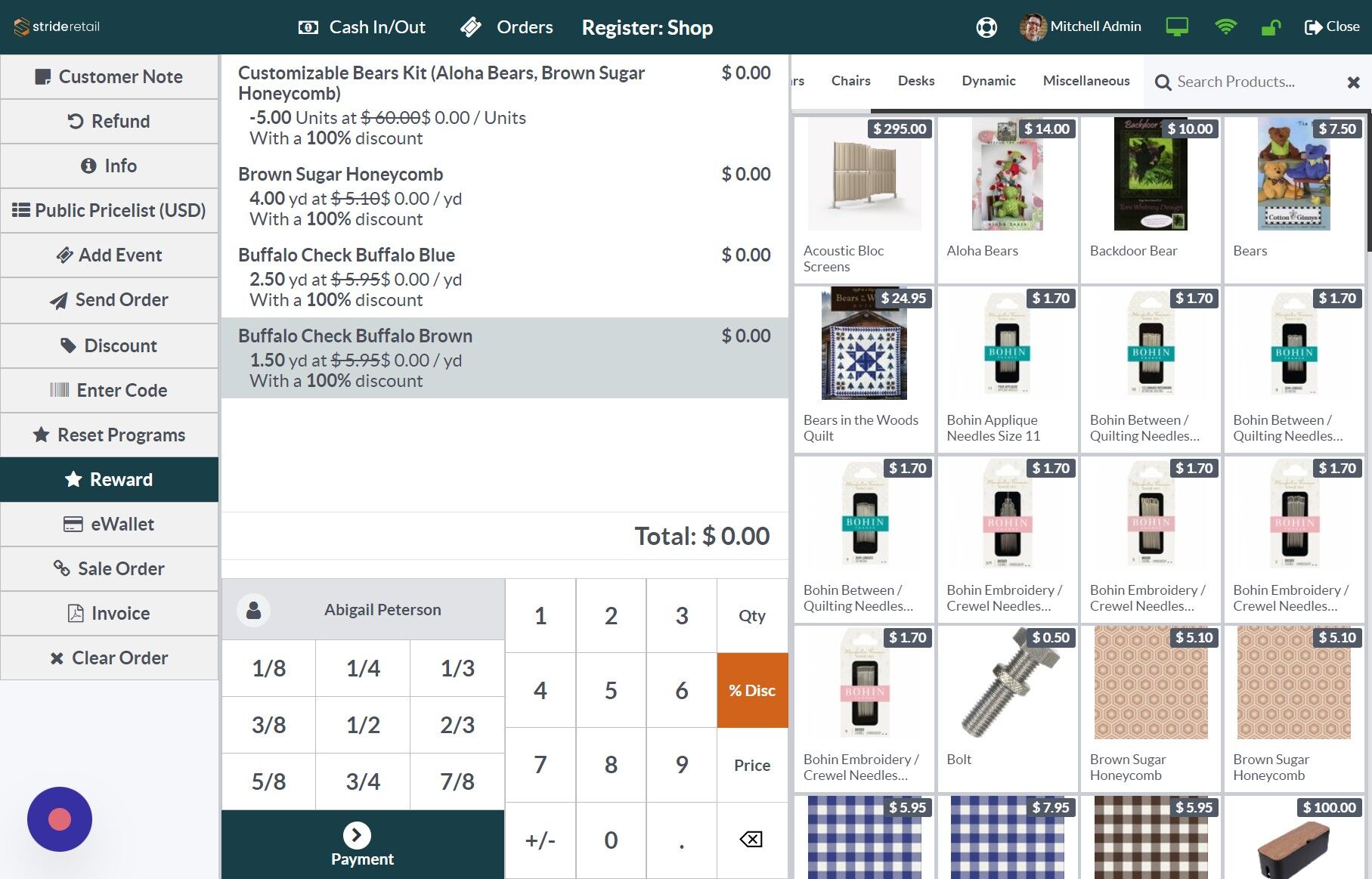This screenshot has width=1372, height=879.
Task: Click the customer display monitor icon
Action: (1177, 26)
